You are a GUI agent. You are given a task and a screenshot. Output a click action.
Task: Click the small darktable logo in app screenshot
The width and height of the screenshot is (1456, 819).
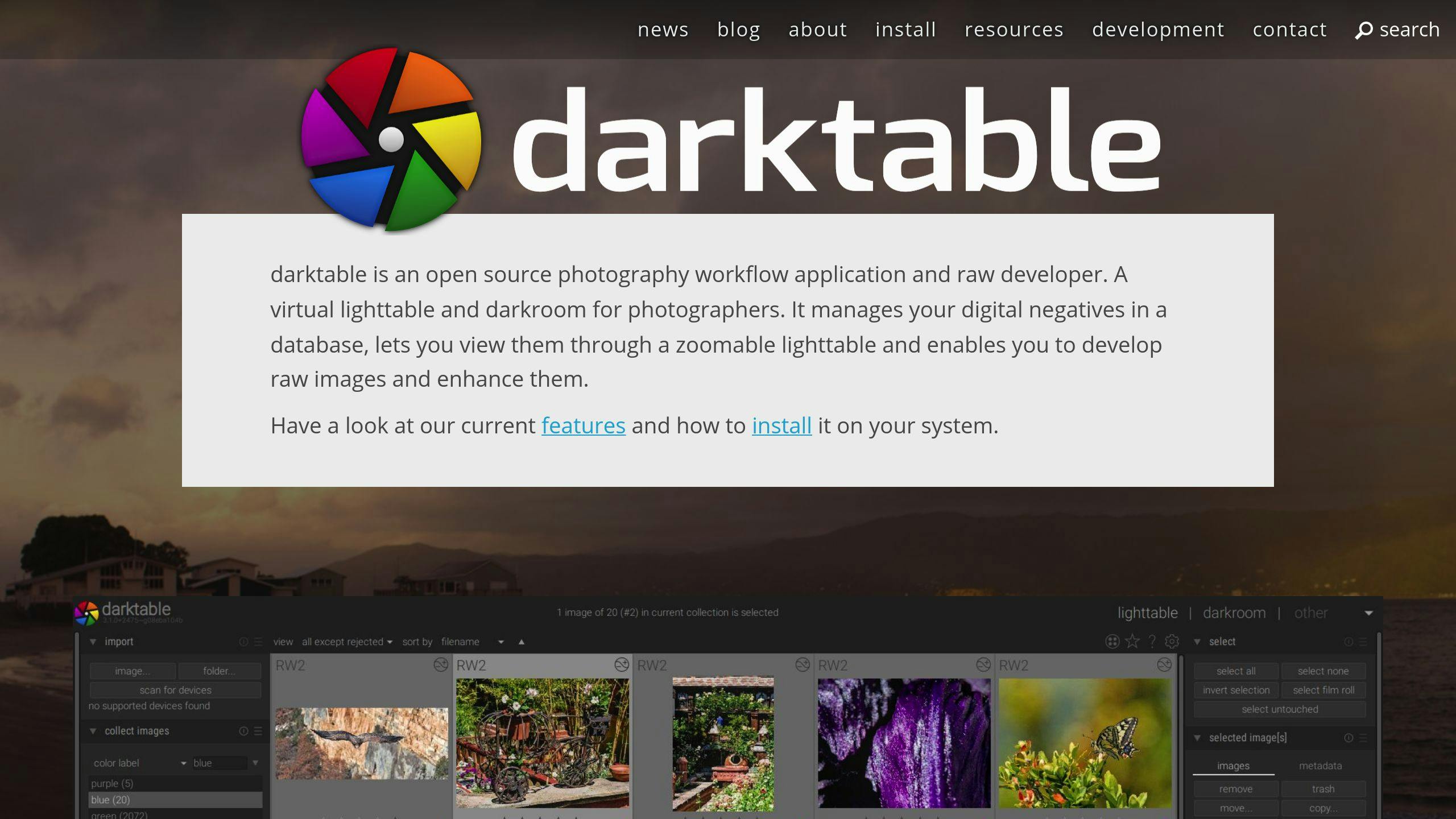point(86,613)
